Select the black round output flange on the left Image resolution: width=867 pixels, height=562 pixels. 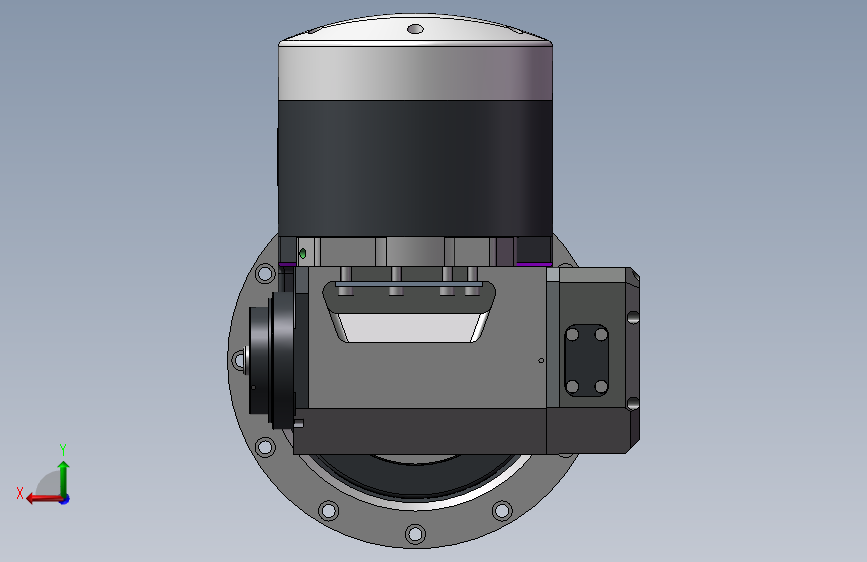tap(272, 360)
